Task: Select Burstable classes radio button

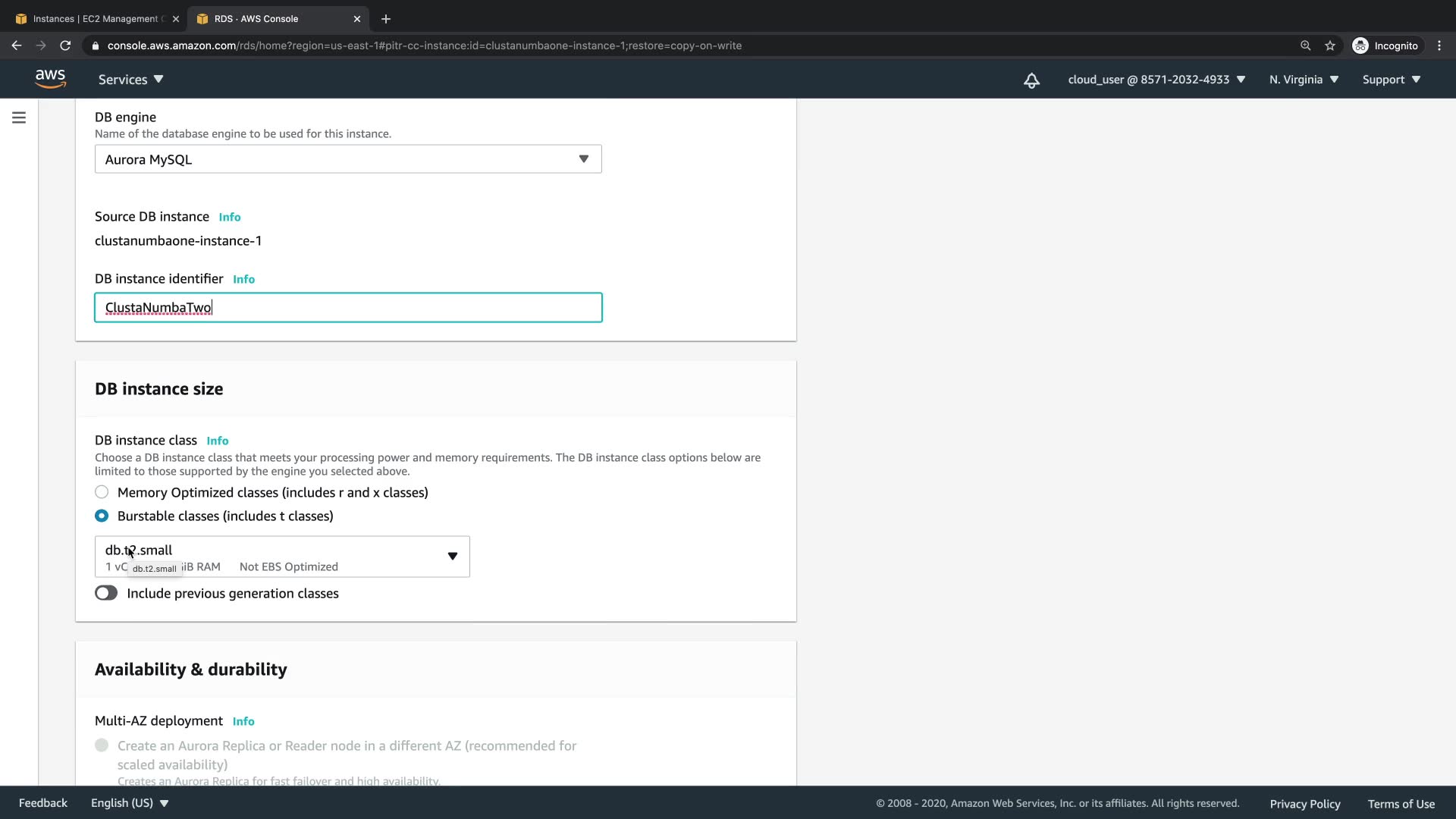Action: (x=102, y=516)
